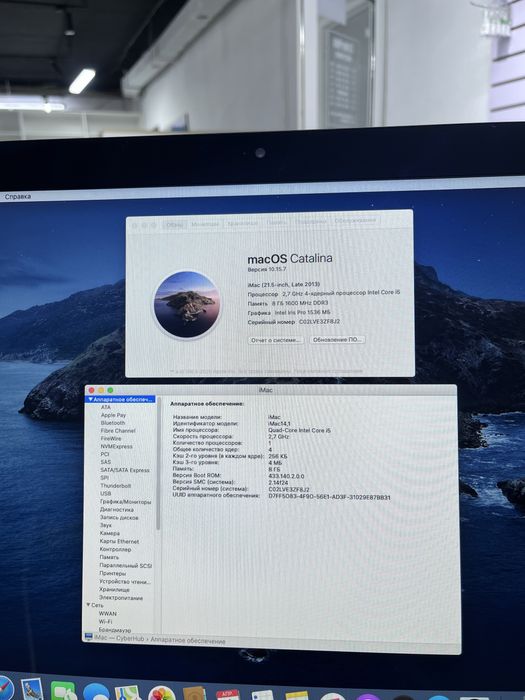Viewport: 525px width, 700px height.
Task: Select Камера in the sidebar
Action: 109,533
